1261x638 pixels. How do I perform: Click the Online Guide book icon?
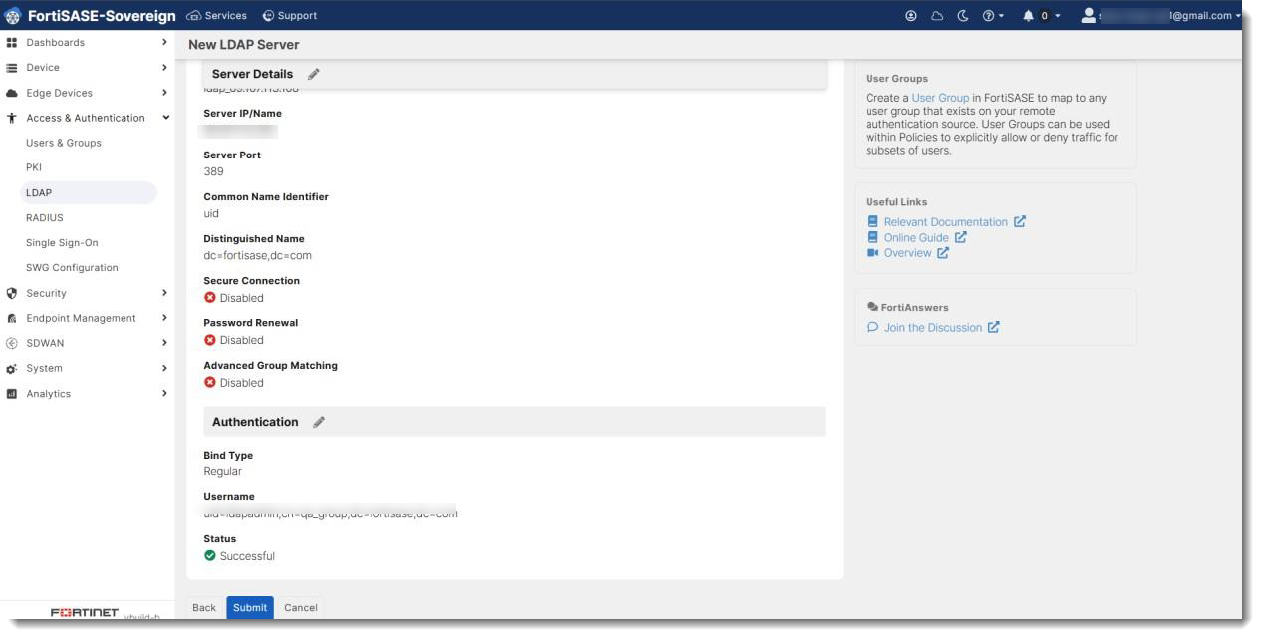click(872, 238)
